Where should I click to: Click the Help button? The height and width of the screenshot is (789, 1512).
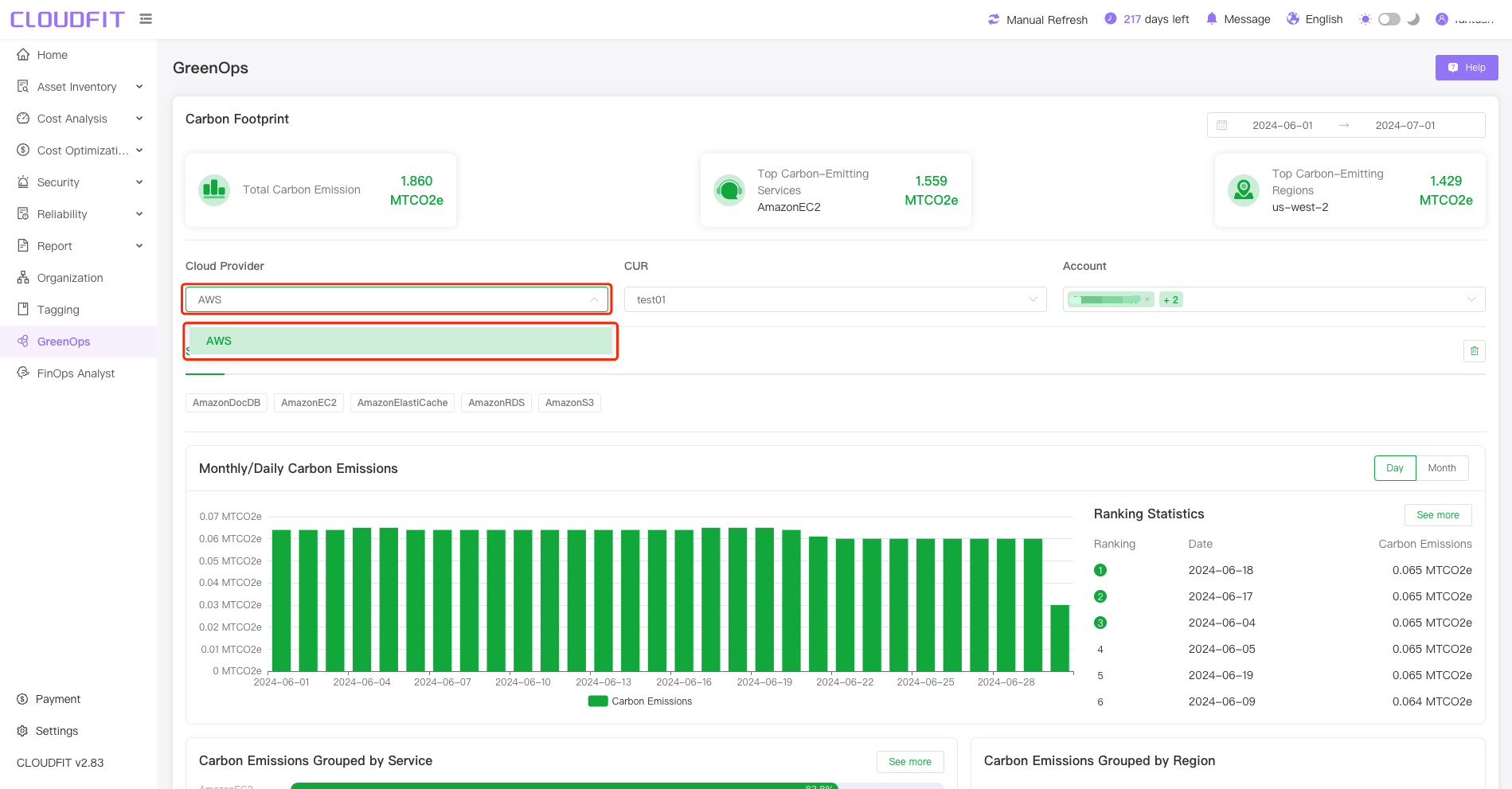(1467, 68)
